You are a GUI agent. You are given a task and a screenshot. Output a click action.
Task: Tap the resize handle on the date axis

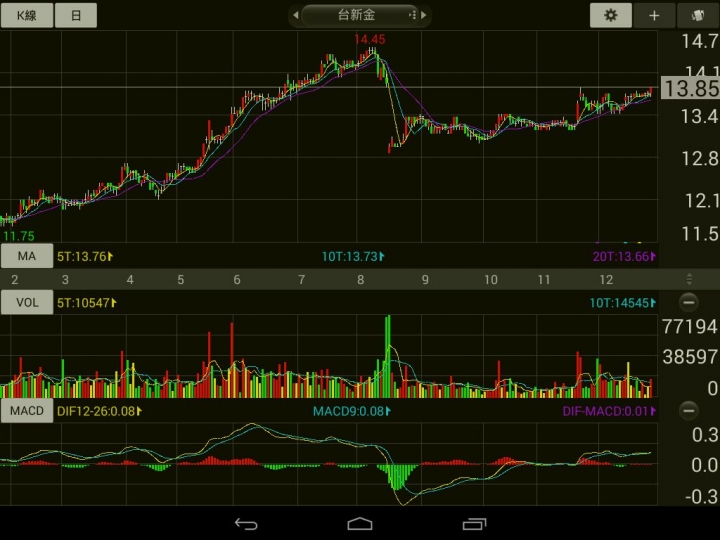point(689,279)
